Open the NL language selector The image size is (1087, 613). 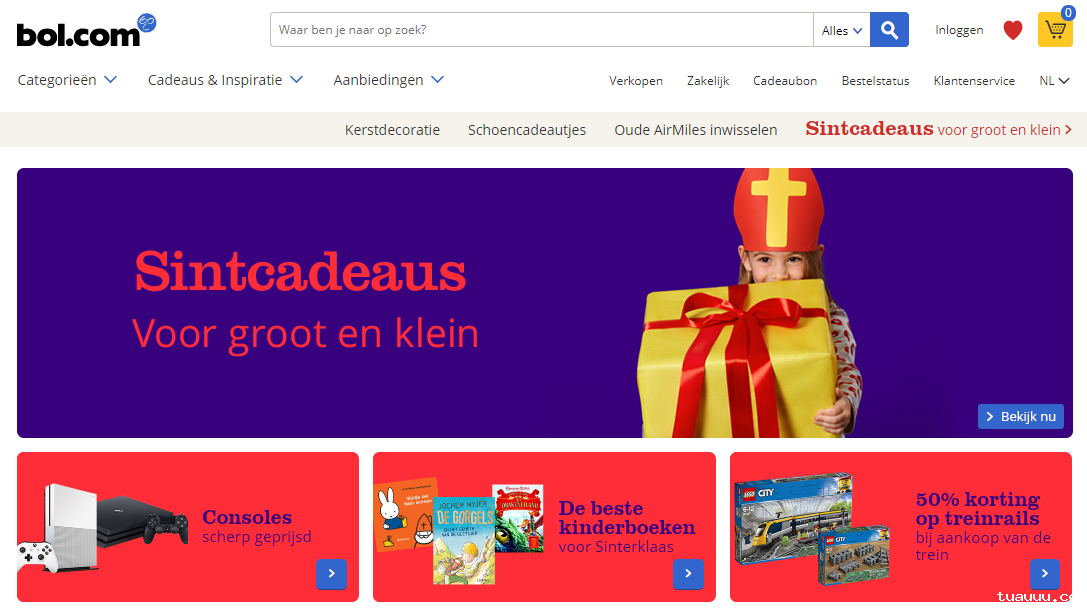tap(1054, 81)
